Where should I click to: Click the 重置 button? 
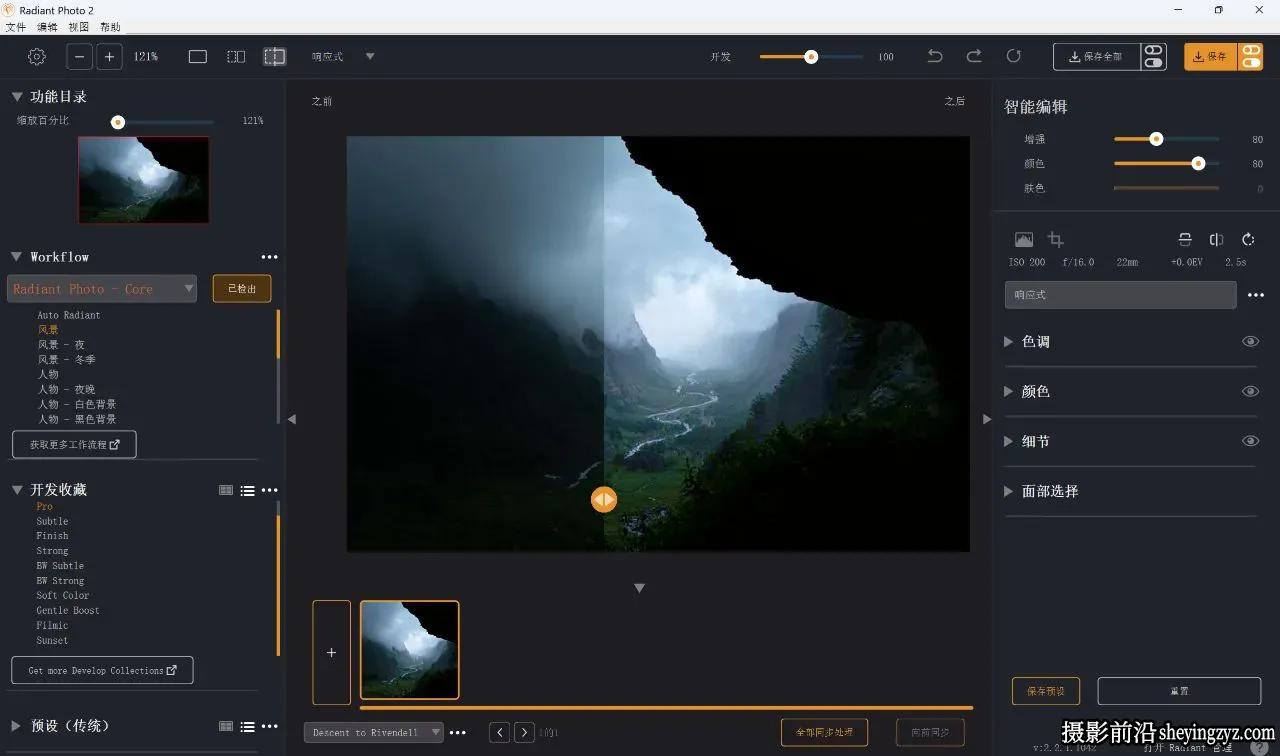[1179, 691]
